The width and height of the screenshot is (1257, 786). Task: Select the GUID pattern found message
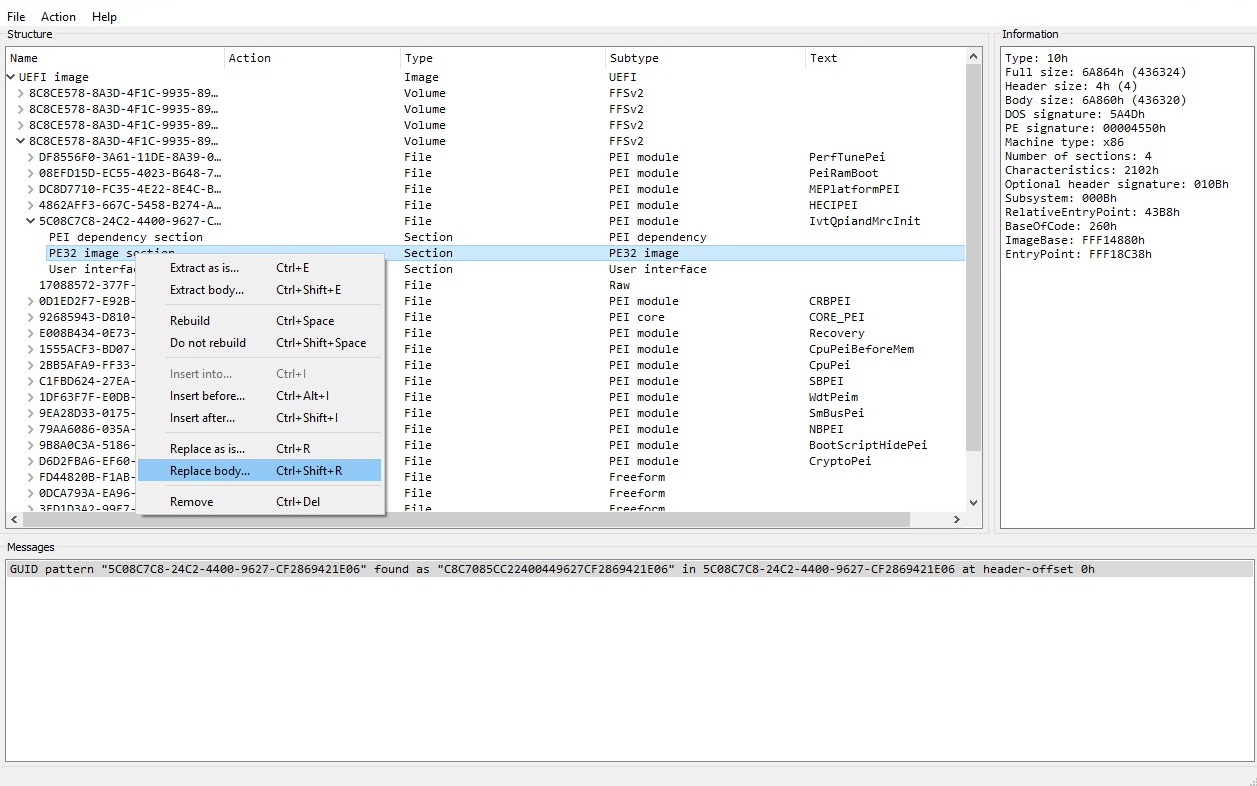[629, 569]
